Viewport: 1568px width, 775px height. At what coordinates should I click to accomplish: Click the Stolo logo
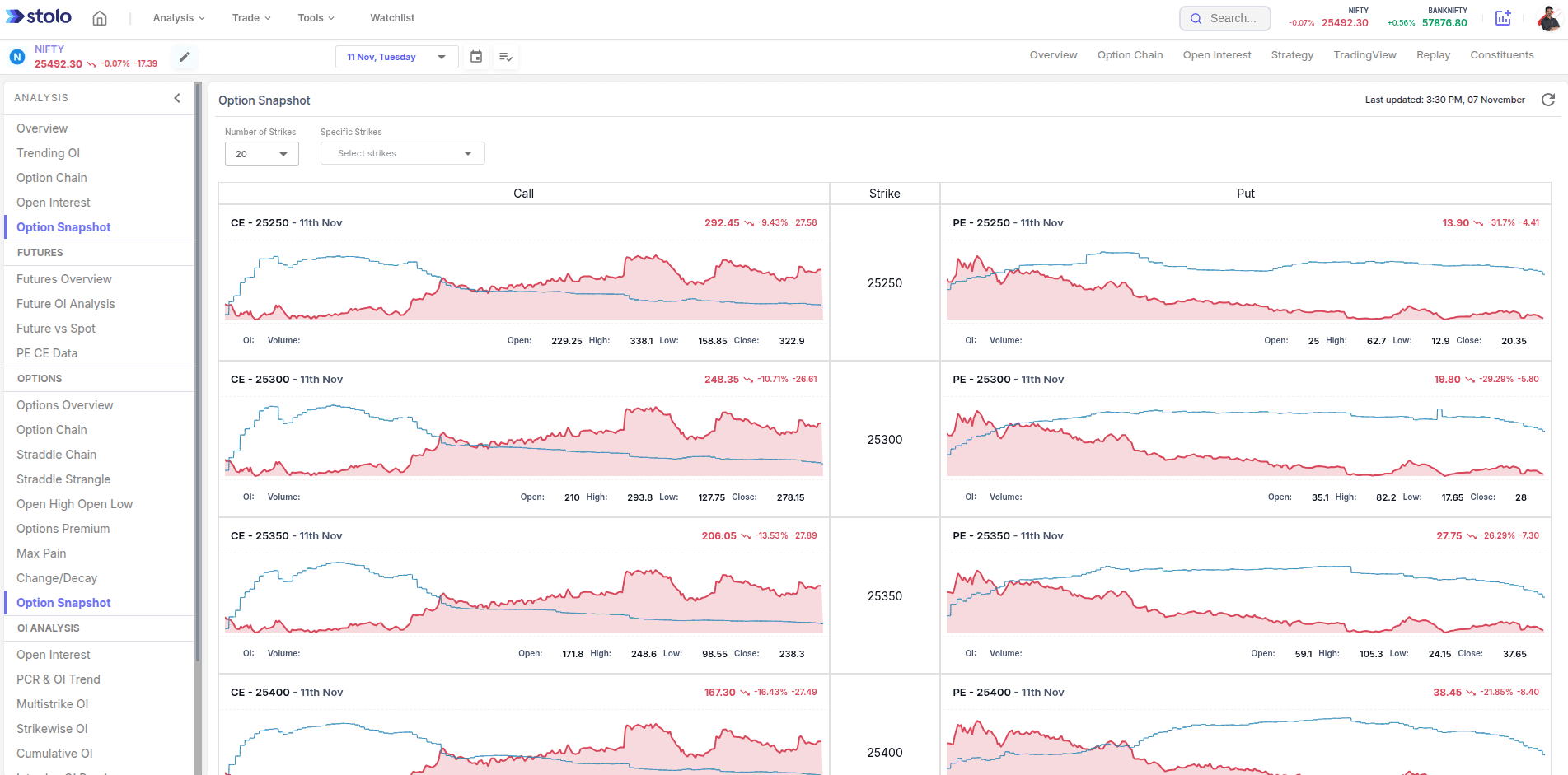[39, 17]
